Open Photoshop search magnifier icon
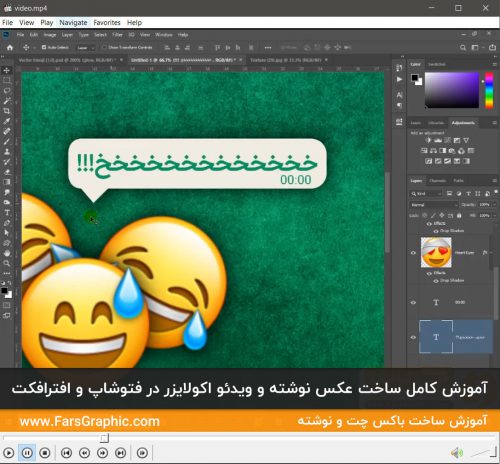This screenshot has height=464, width=500. (463, 48)
